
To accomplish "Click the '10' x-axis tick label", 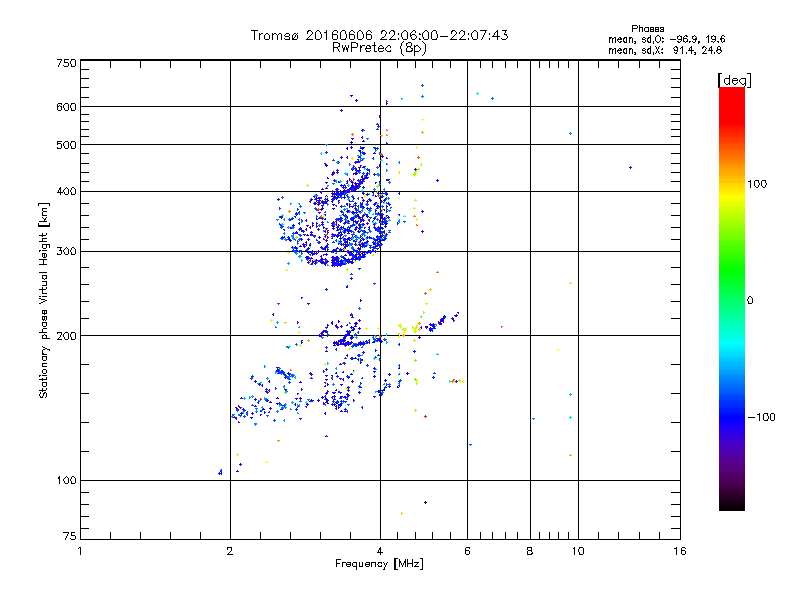I will click(578, 551).
